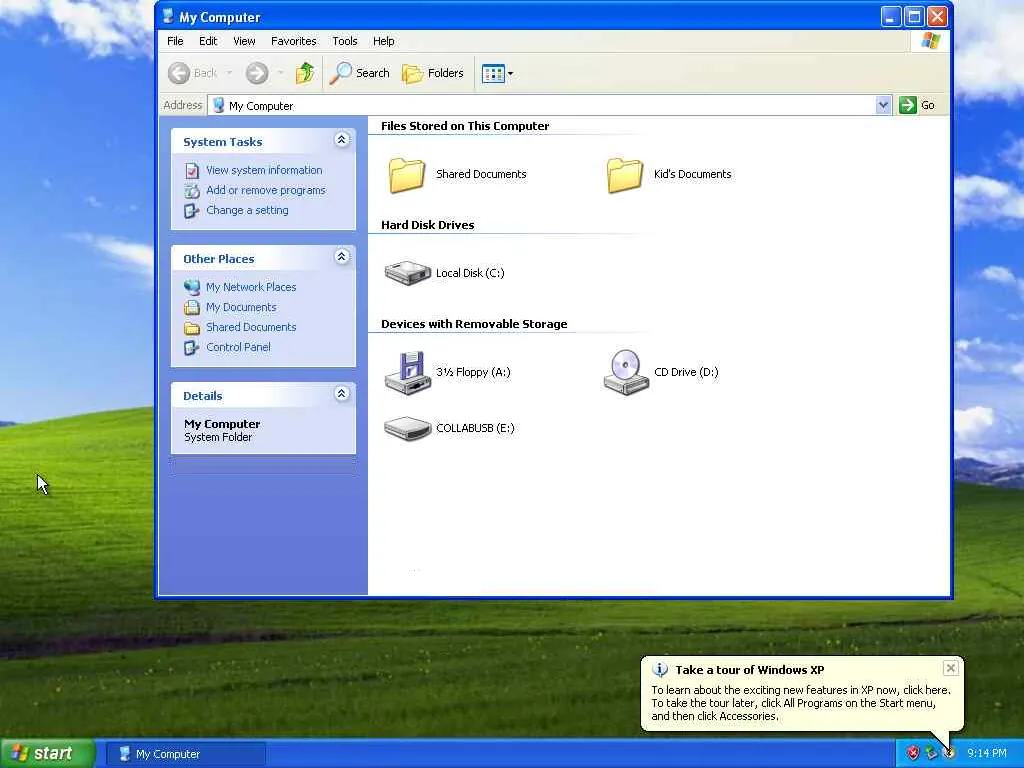
Task: Click the taskbar clock showing 9:14 PM
Action: 987,753
